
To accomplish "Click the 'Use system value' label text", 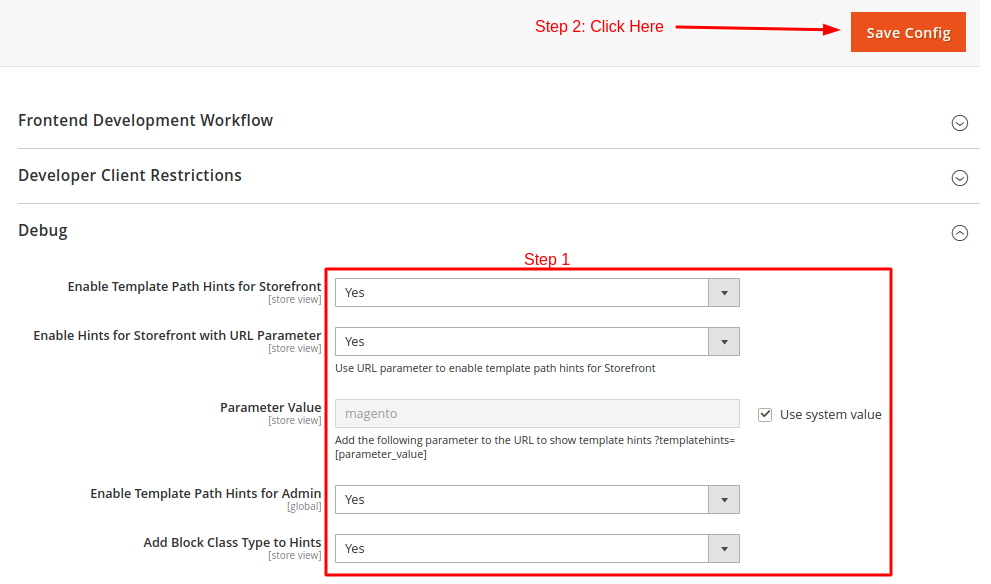I will click(830, 415).
